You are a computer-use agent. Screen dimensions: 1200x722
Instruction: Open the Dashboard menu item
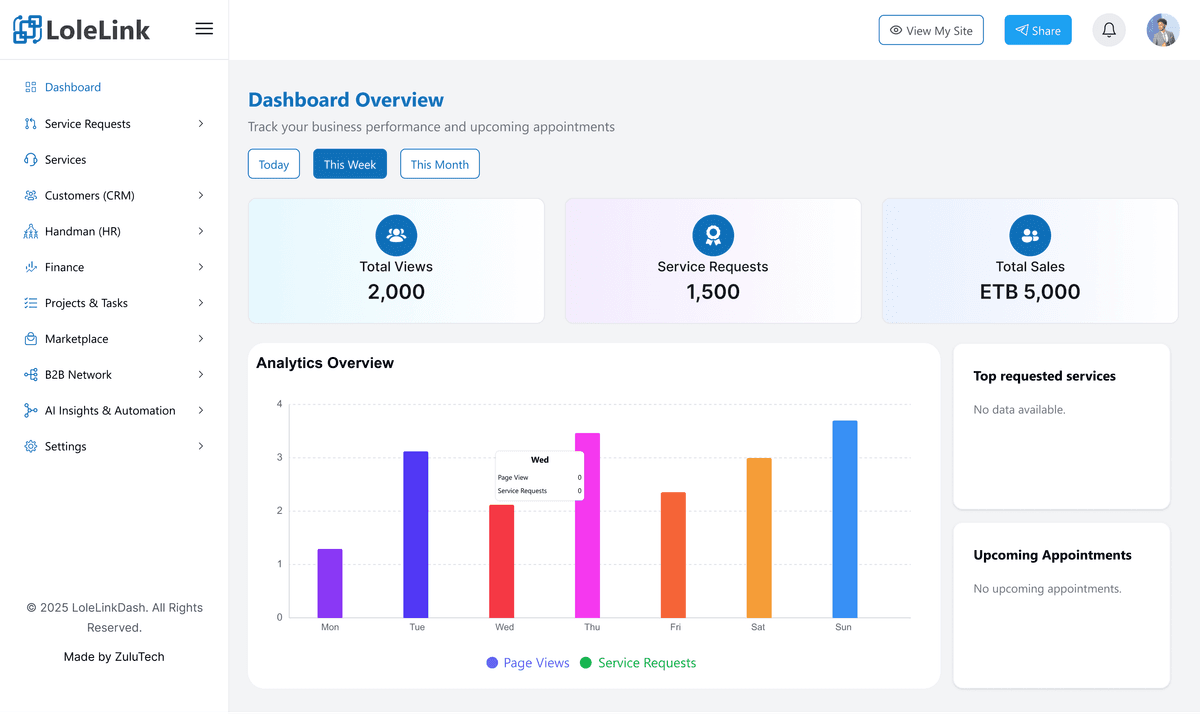(x=72, y=87)
